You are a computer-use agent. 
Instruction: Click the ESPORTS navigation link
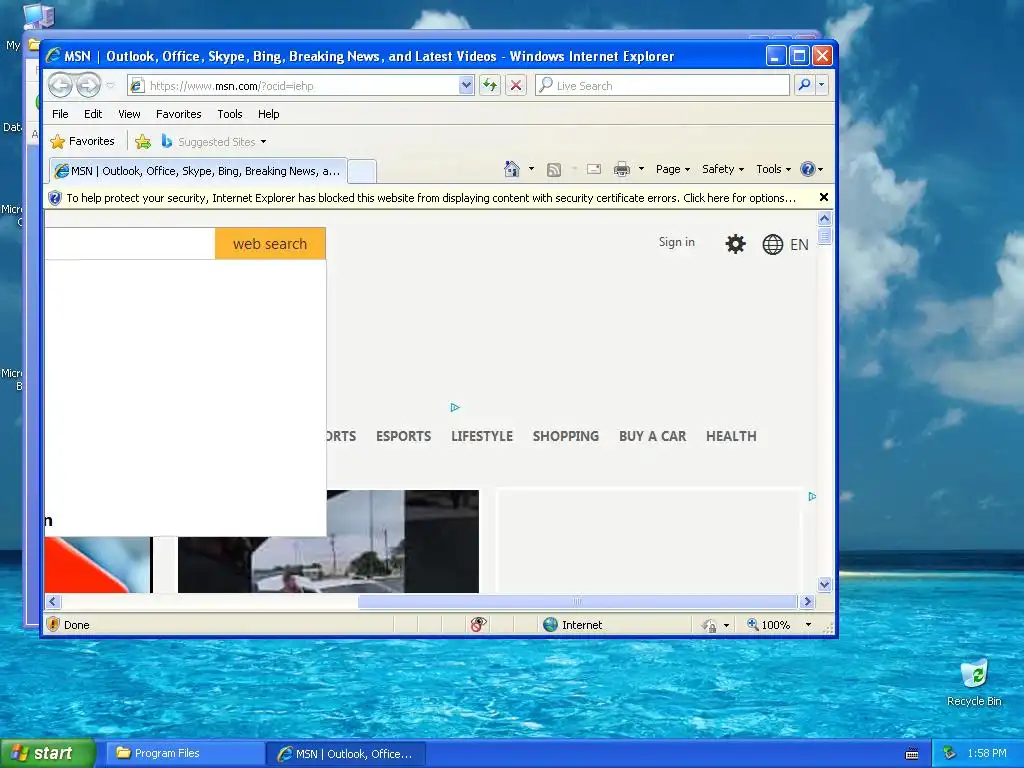[404, 436]
